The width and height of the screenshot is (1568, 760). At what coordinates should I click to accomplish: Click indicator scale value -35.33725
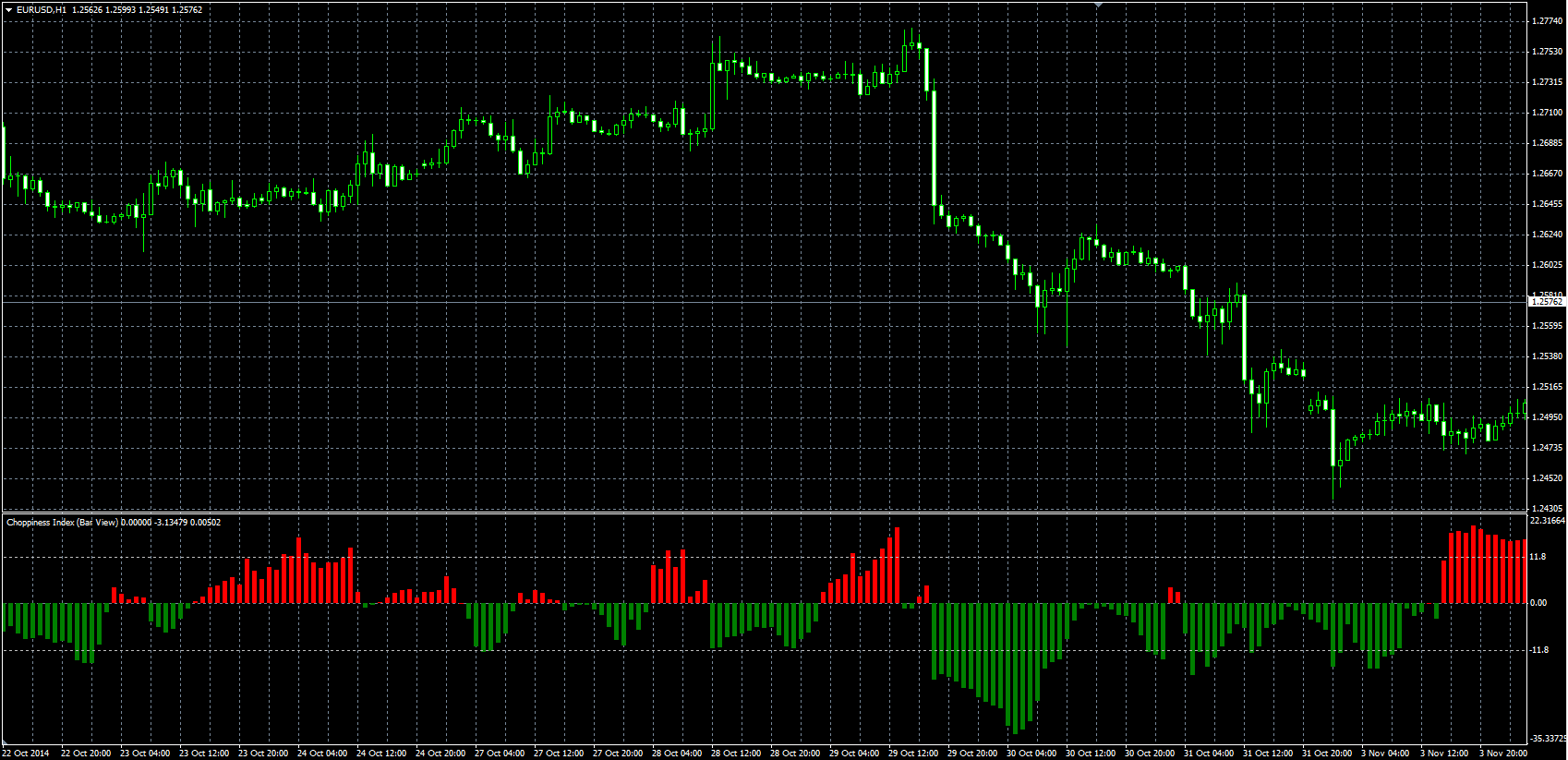point(1548,739)
